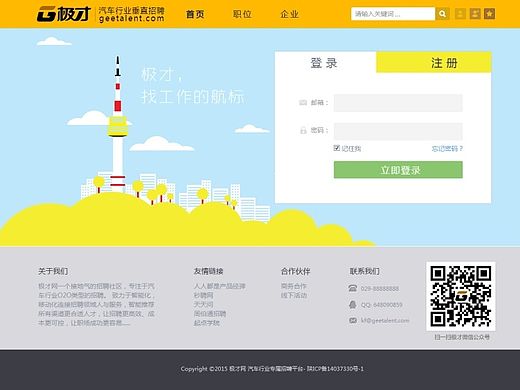Click the 合作伙伴 heading

295,271
